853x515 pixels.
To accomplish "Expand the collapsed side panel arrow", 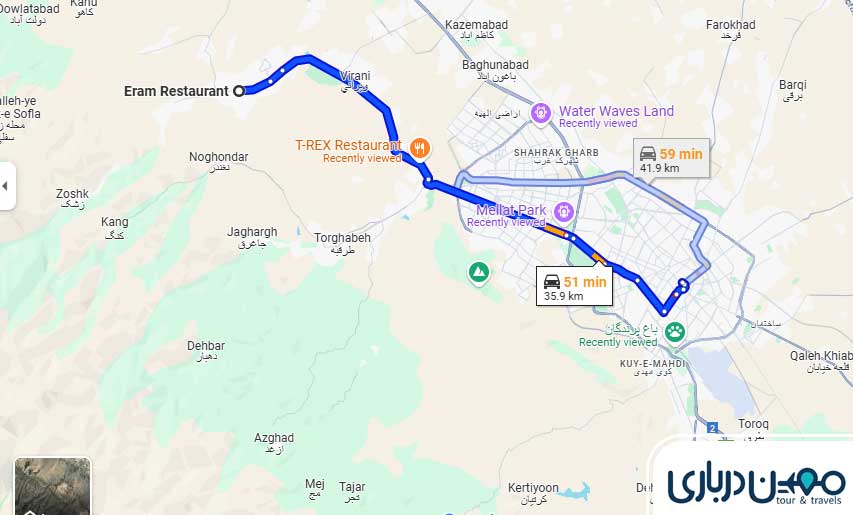I will 7,186.
